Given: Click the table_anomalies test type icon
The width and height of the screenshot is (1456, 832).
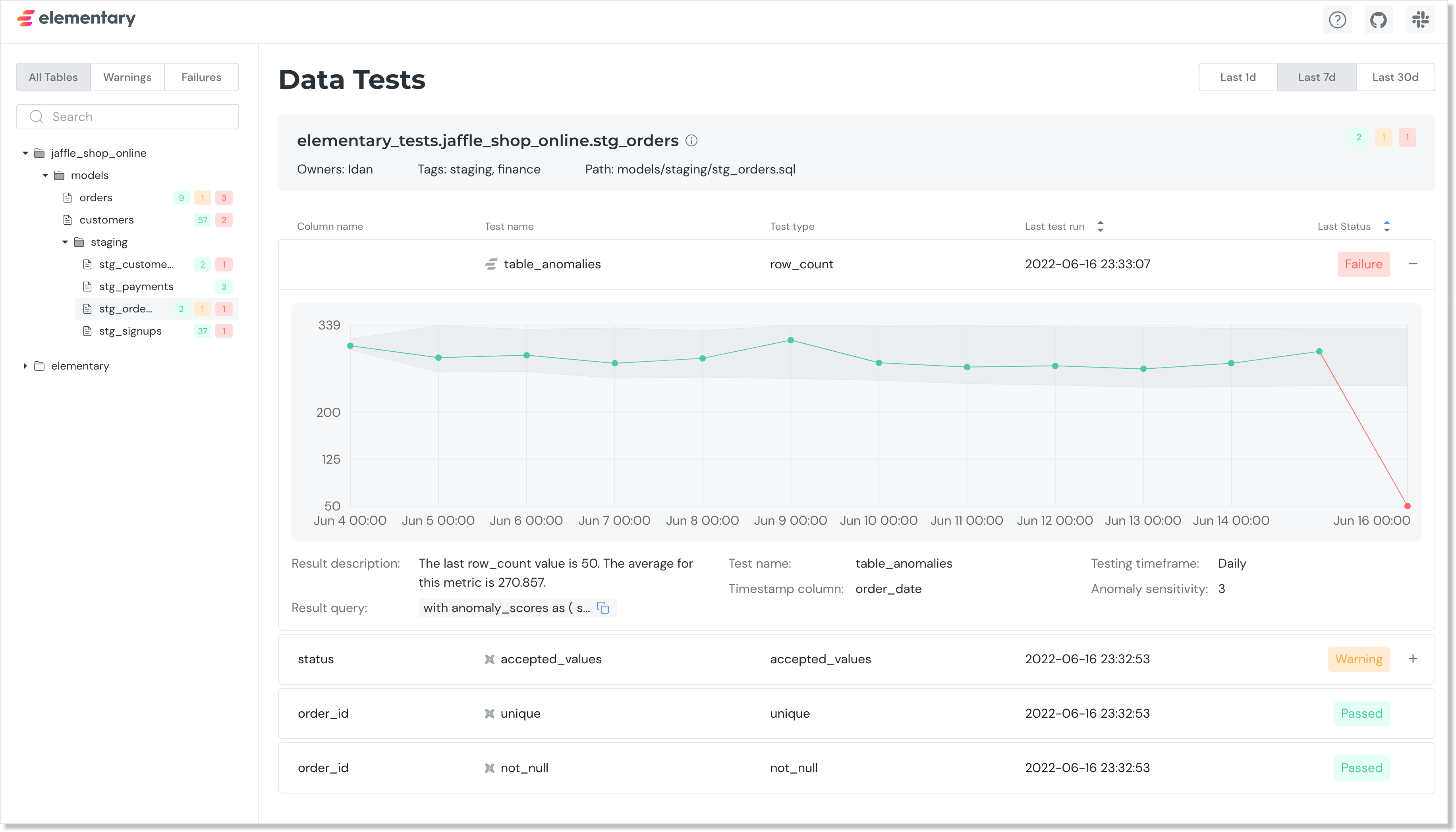Looking at the screenshot, I should pos(491,263).
